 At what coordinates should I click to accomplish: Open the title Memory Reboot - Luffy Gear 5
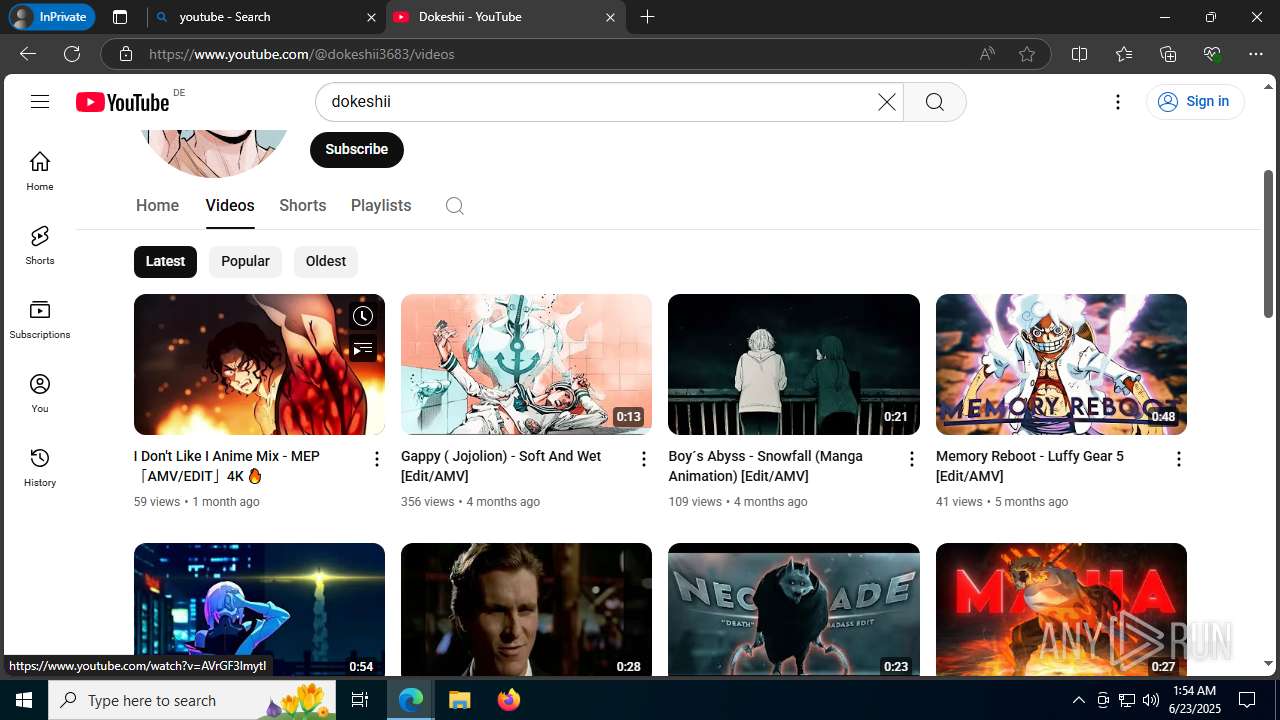[x=1030, y=466]
